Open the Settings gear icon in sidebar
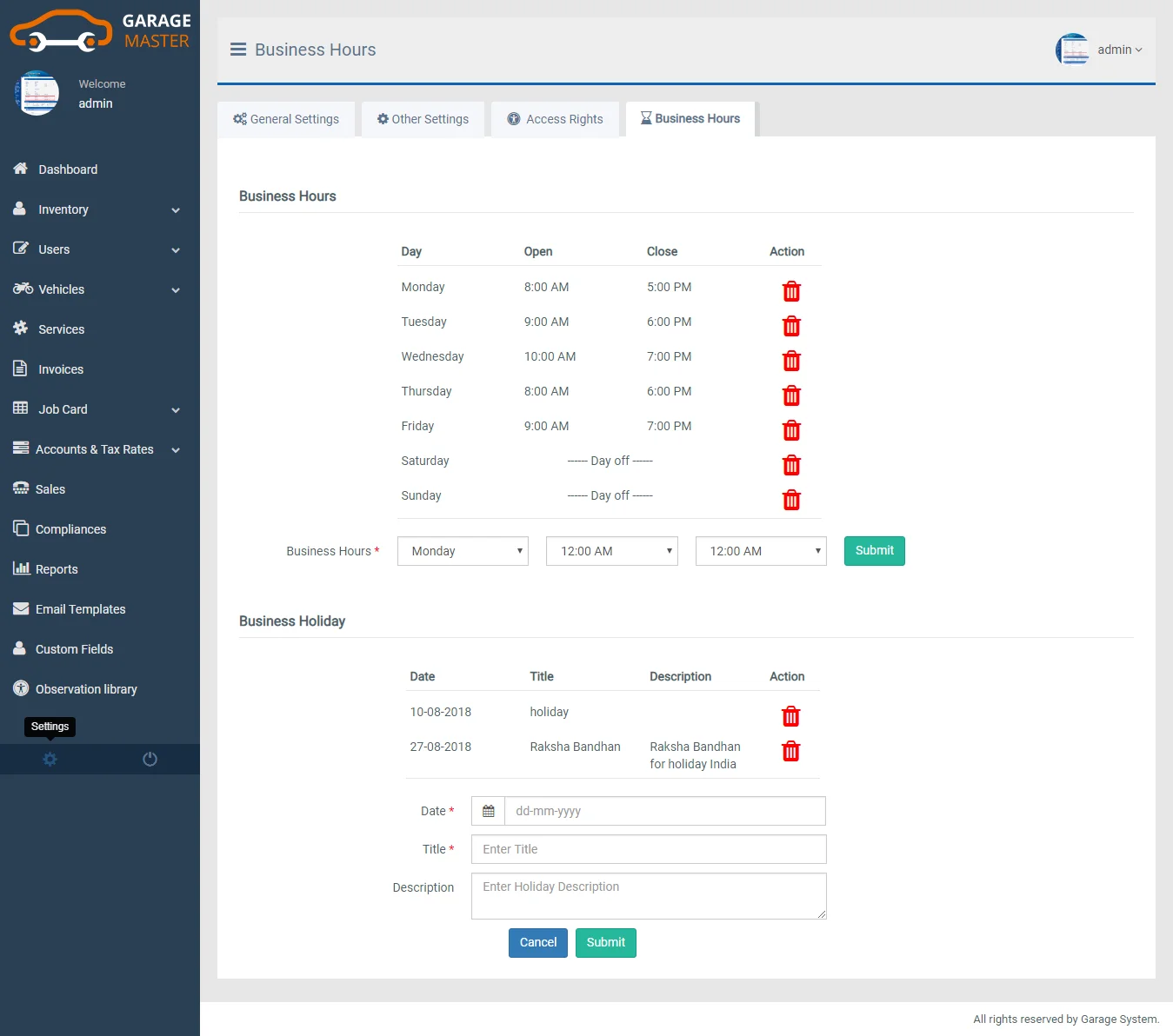1173x1036 pixels. click(50, 759)
